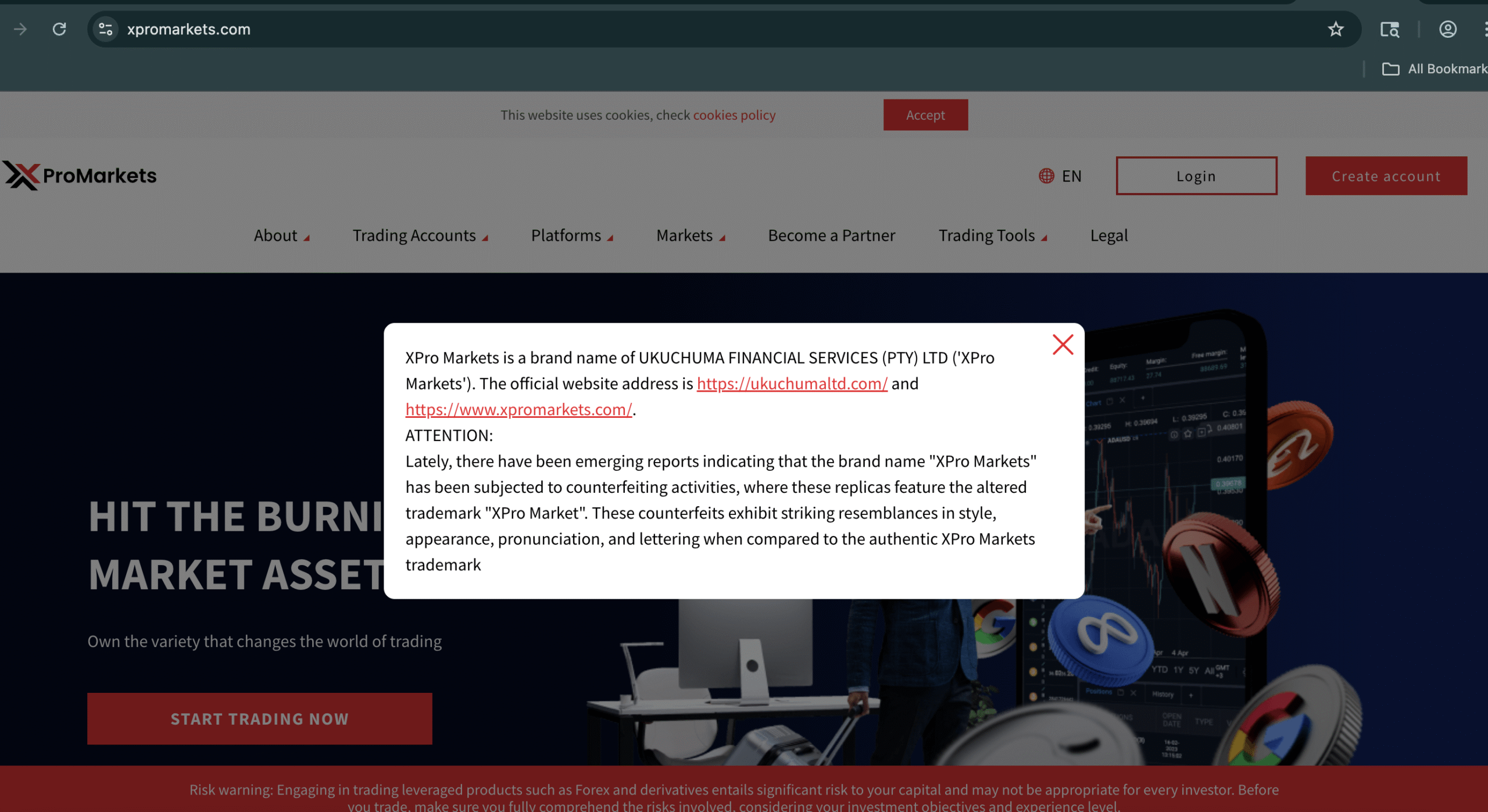Expand the About menu

coord(282,235)
